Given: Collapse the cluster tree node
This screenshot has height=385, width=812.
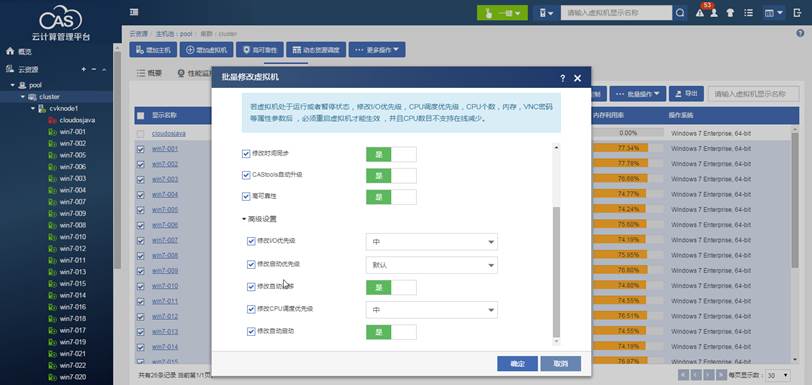Looking at the screenshot, I should tap(23, 97).
